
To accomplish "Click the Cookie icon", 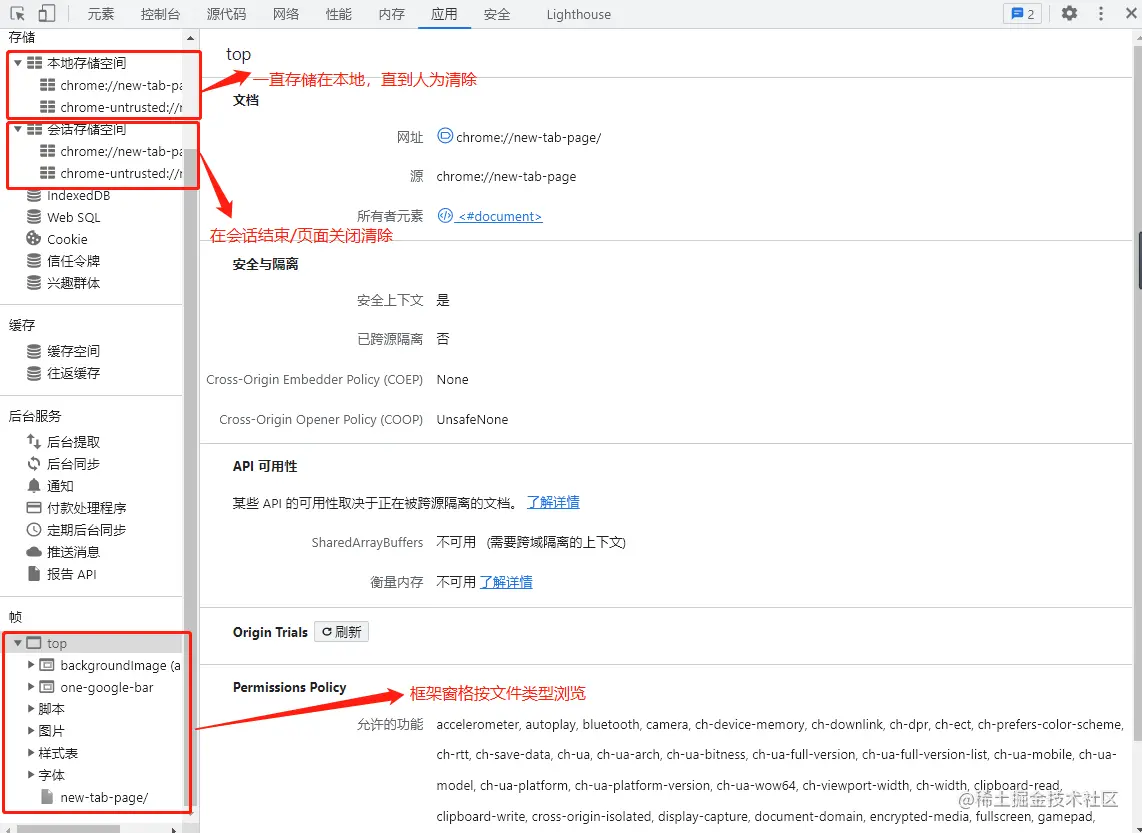I will tap(34, 239).
